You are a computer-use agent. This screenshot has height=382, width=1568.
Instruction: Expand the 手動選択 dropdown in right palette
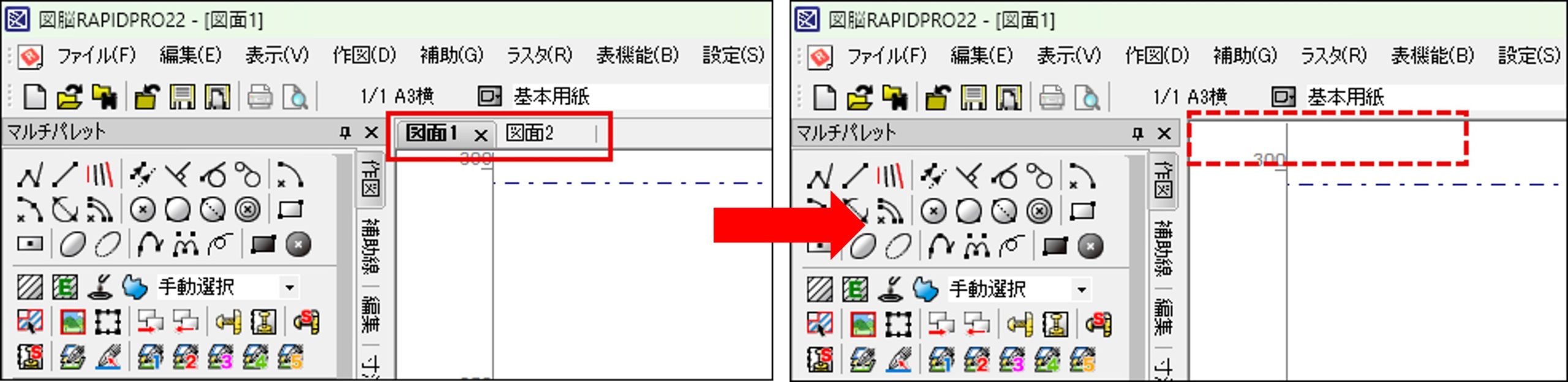click(1081, 289)
